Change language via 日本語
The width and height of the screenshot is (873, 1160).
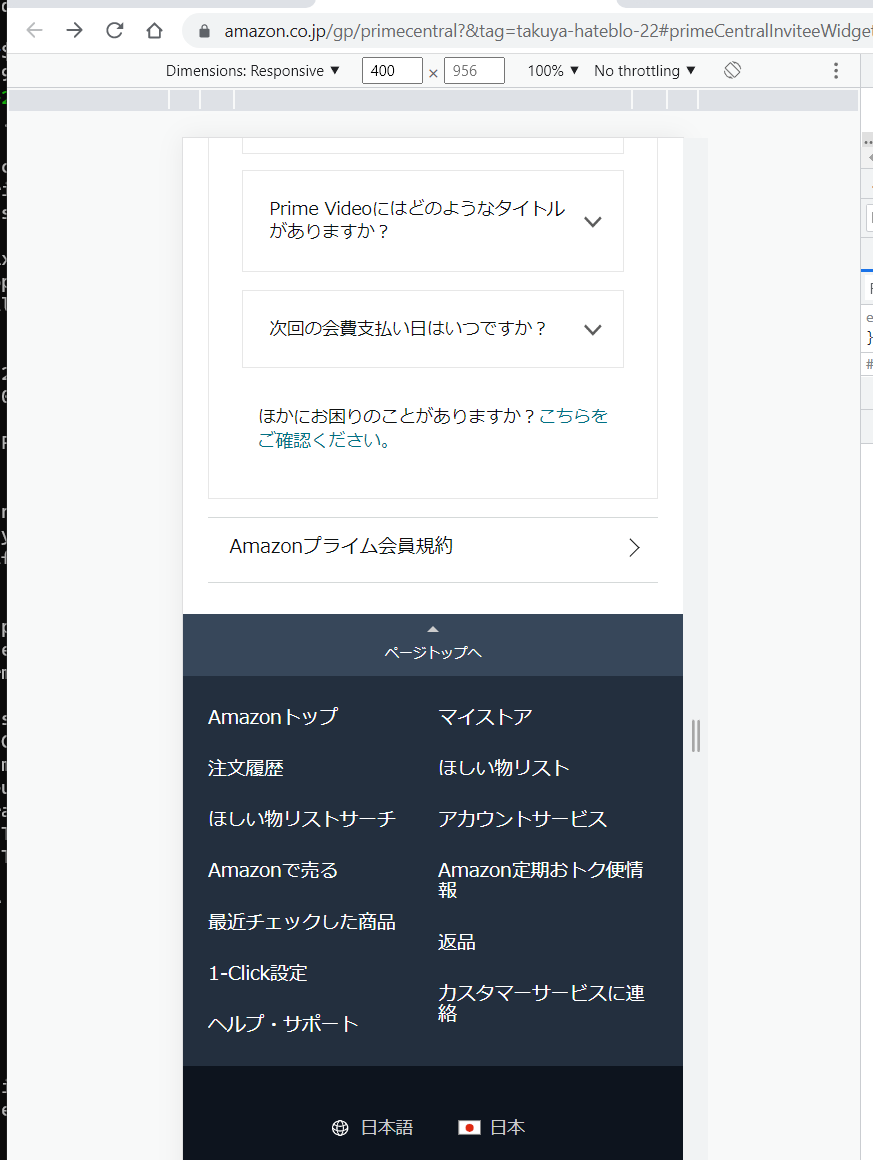coord(386,1127)
